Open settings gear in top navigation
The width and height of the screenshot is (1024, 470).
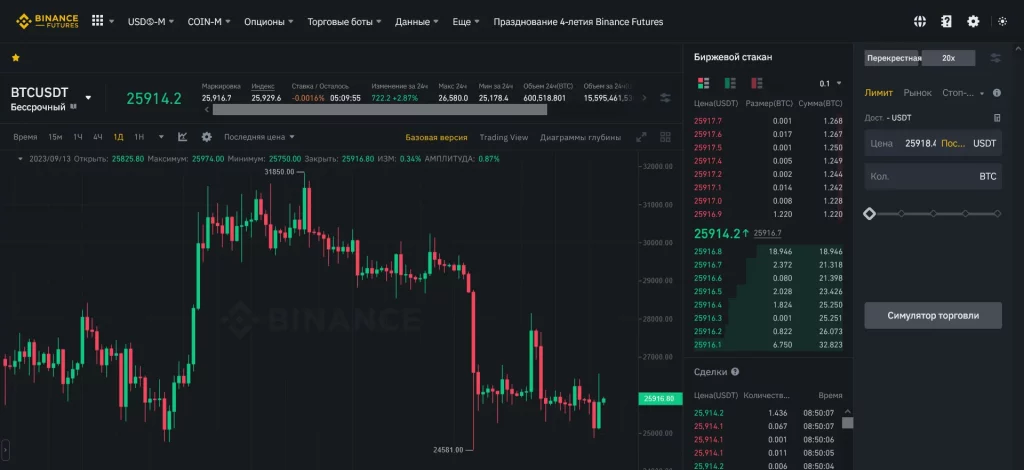973,22
